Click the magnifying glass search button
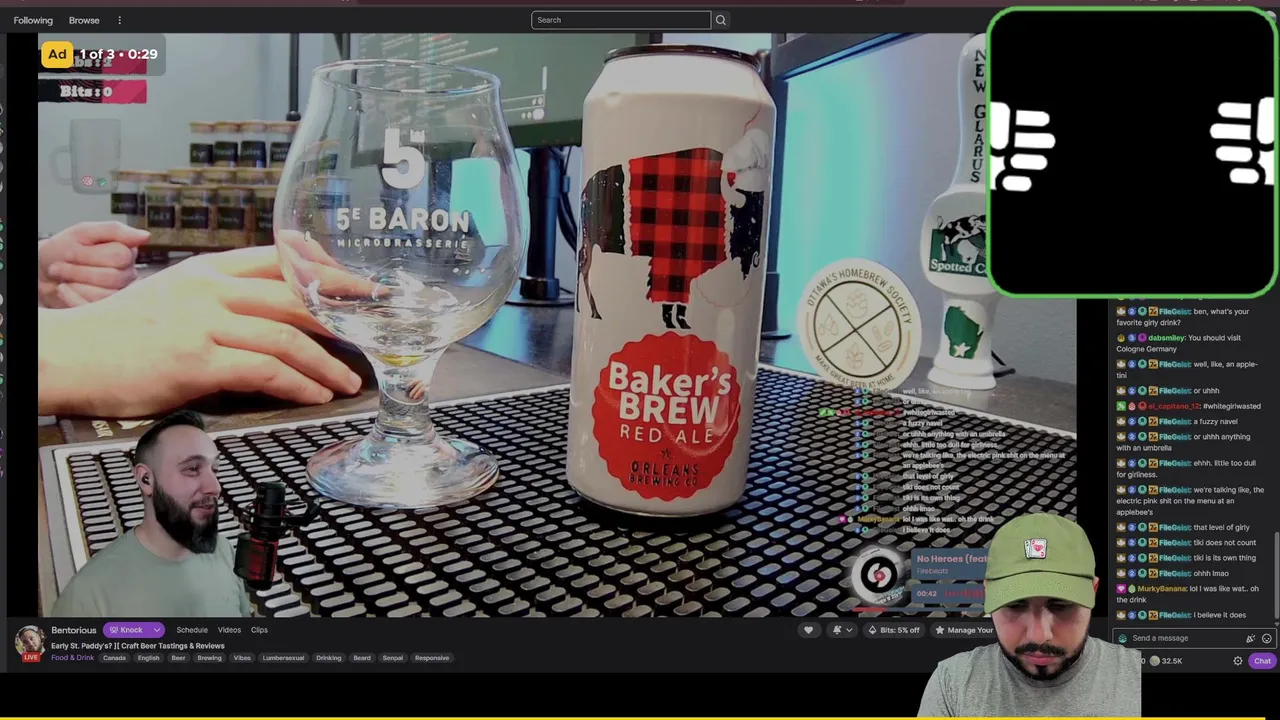The image size is (1280, 720). coord(720,20)
